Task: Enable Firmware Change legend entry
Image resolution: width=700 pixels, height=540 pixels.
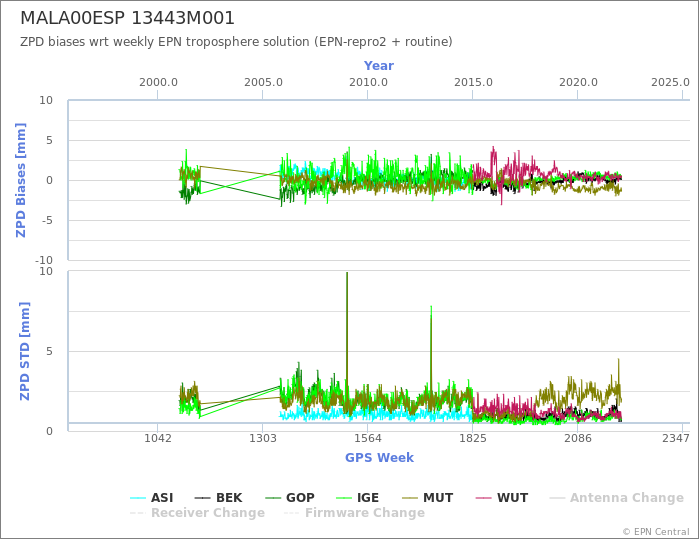Action: [354, 513]
